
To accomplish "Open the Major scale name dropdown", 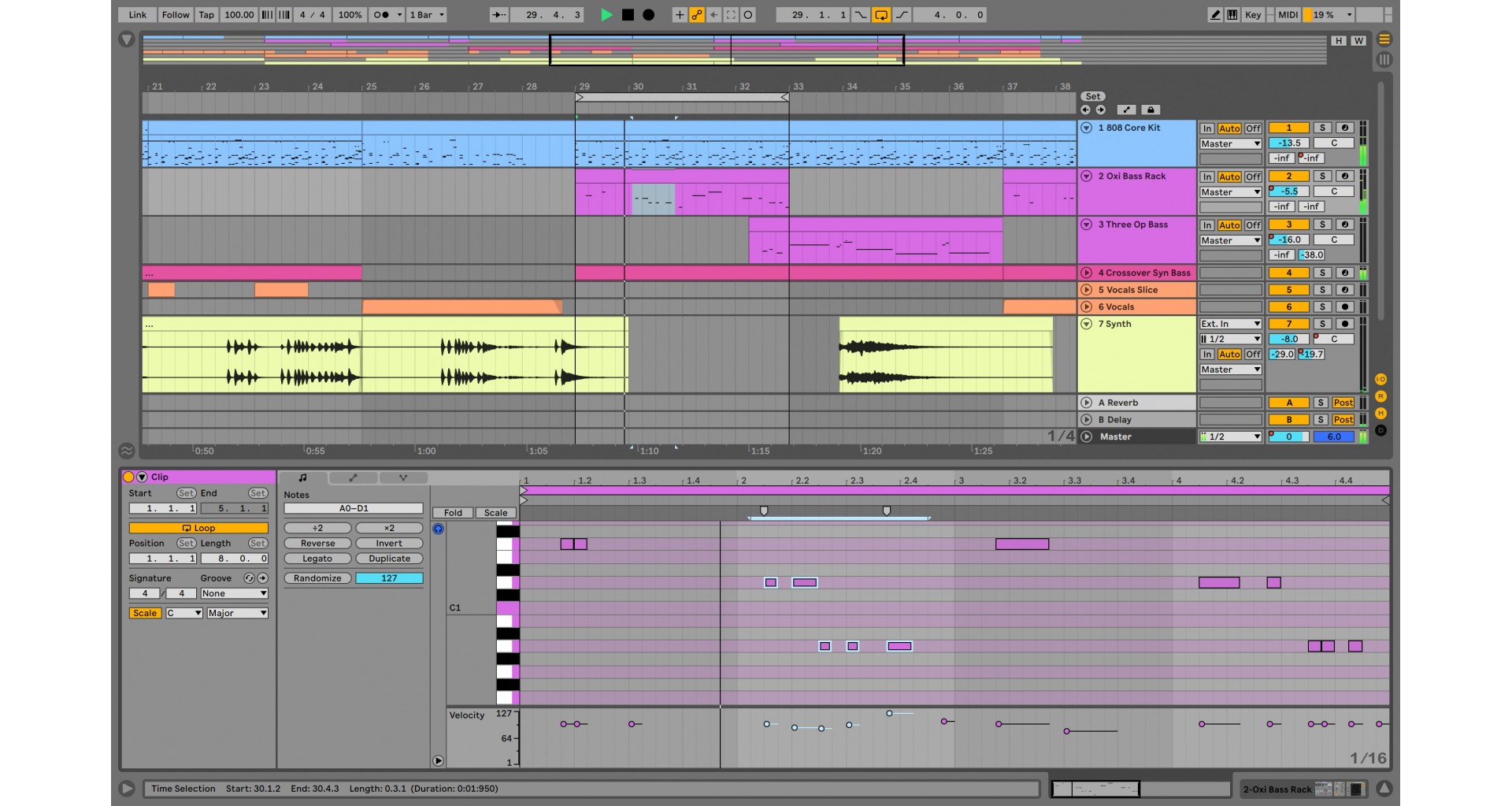I will click(x=237, y=613).
